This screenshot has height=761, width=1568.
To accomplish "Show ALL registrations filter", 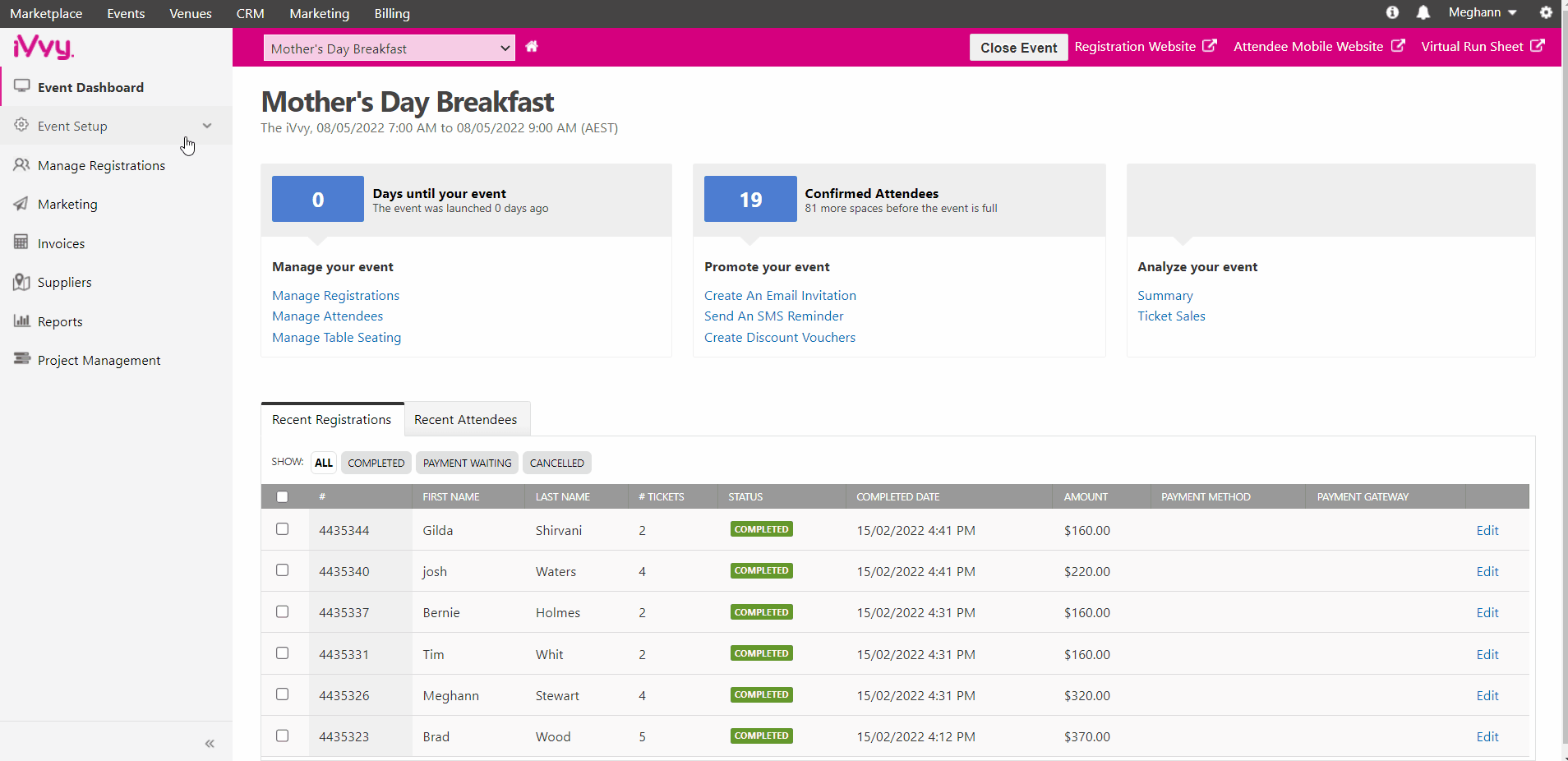I will (324, 463).
